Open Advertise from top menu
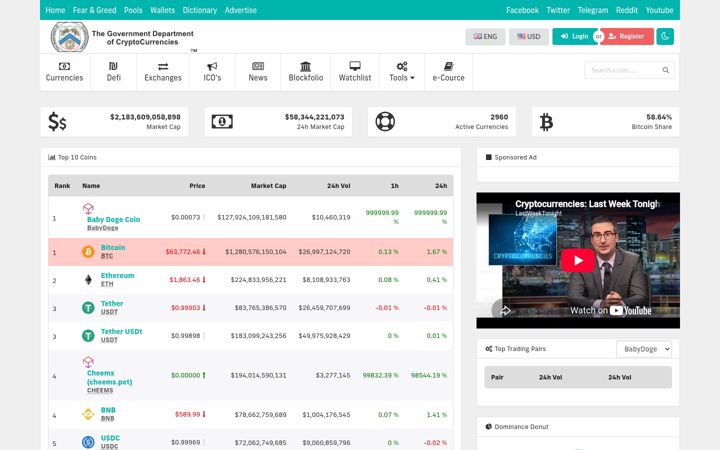 coord(241,10)
